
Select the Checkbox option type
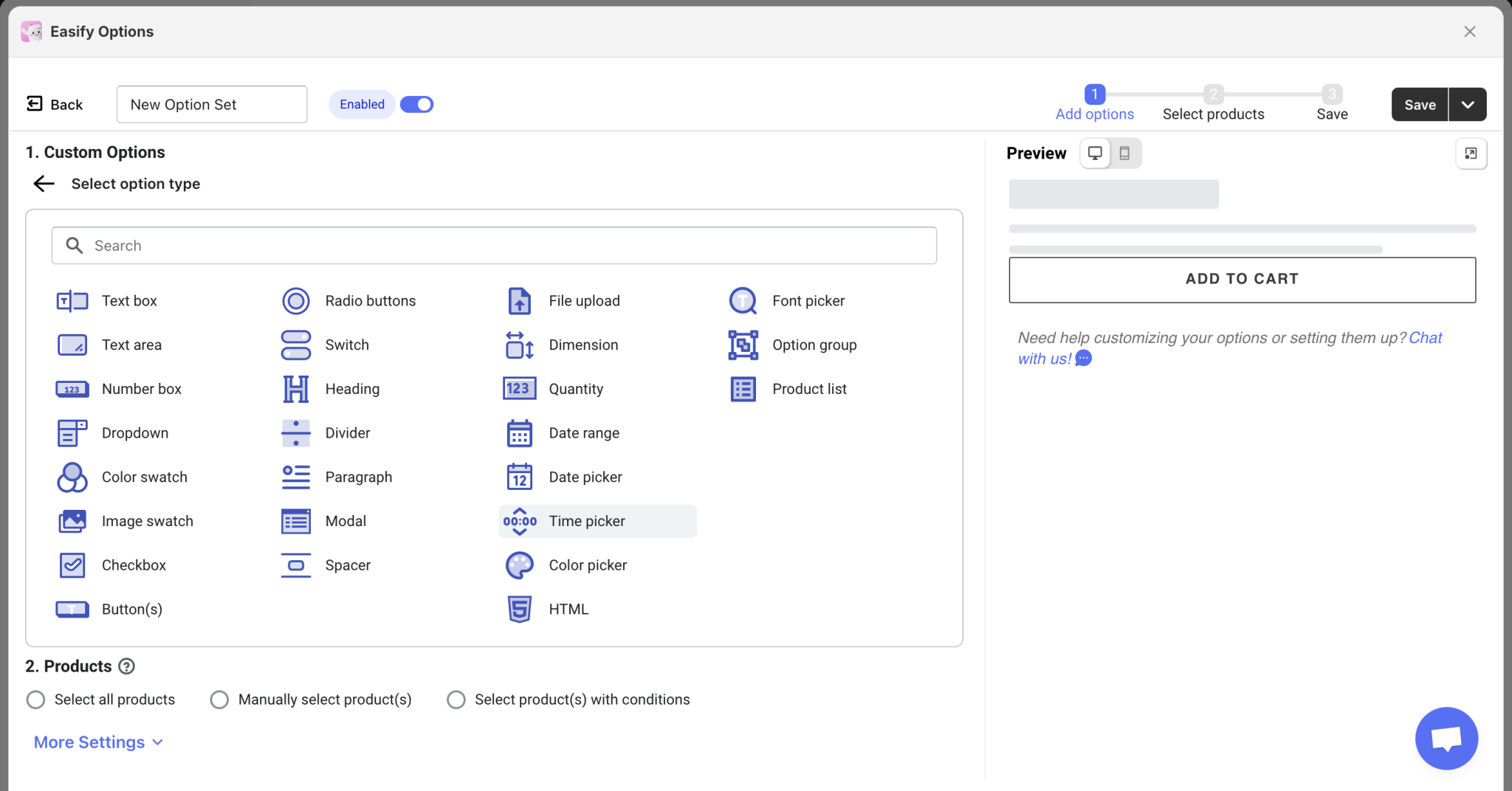pyautogui.click(x=112, y=565)
